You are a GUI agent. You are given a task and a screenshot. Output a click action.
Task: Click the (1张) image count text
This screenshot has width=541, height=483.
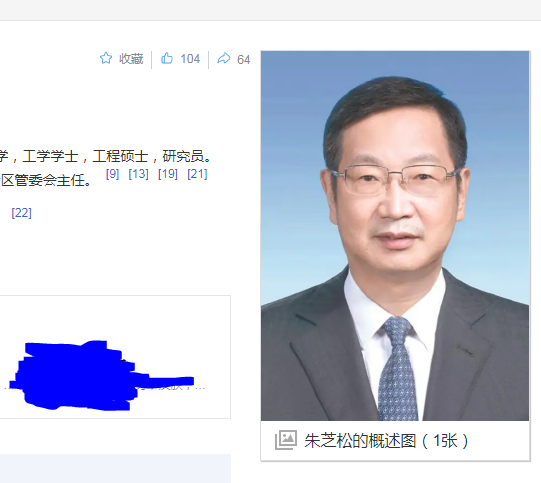point(445,441)
